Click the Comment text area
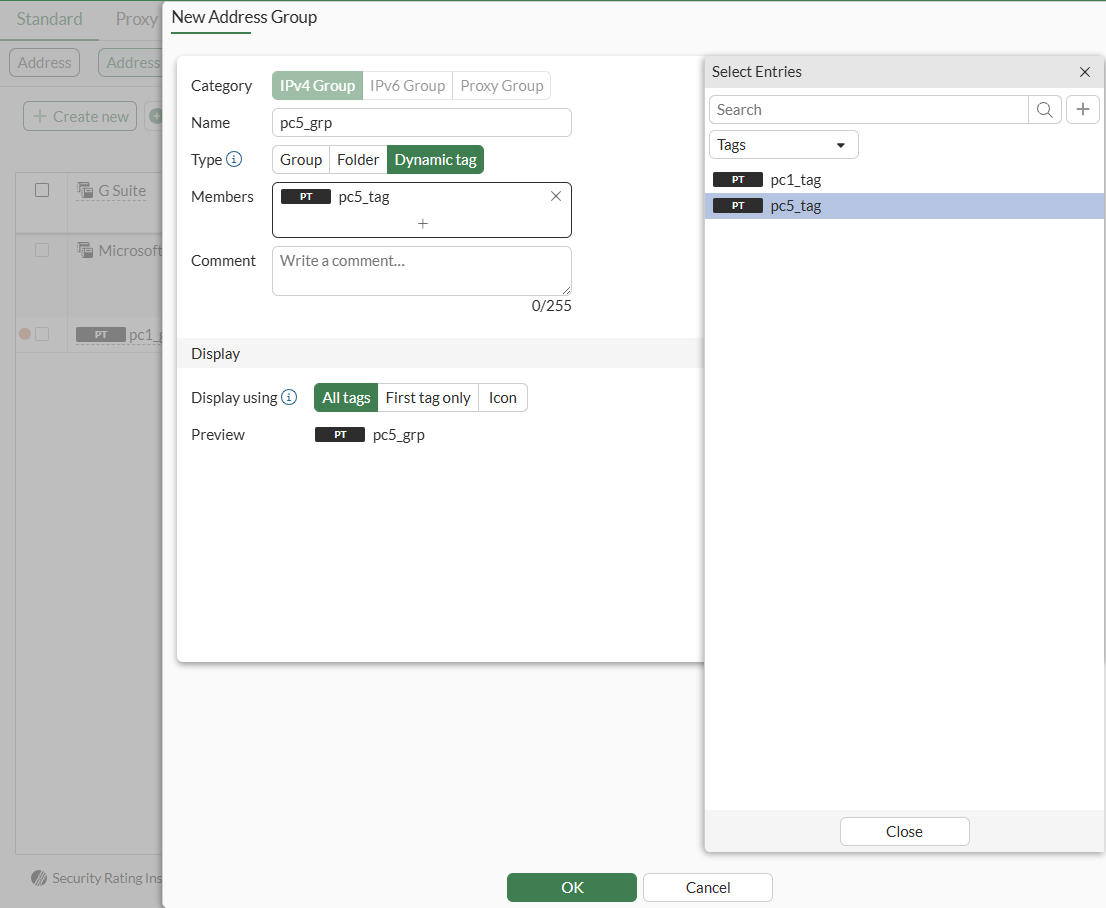Viewport: 1106px width, 908px height. click(x=421, y=270)
